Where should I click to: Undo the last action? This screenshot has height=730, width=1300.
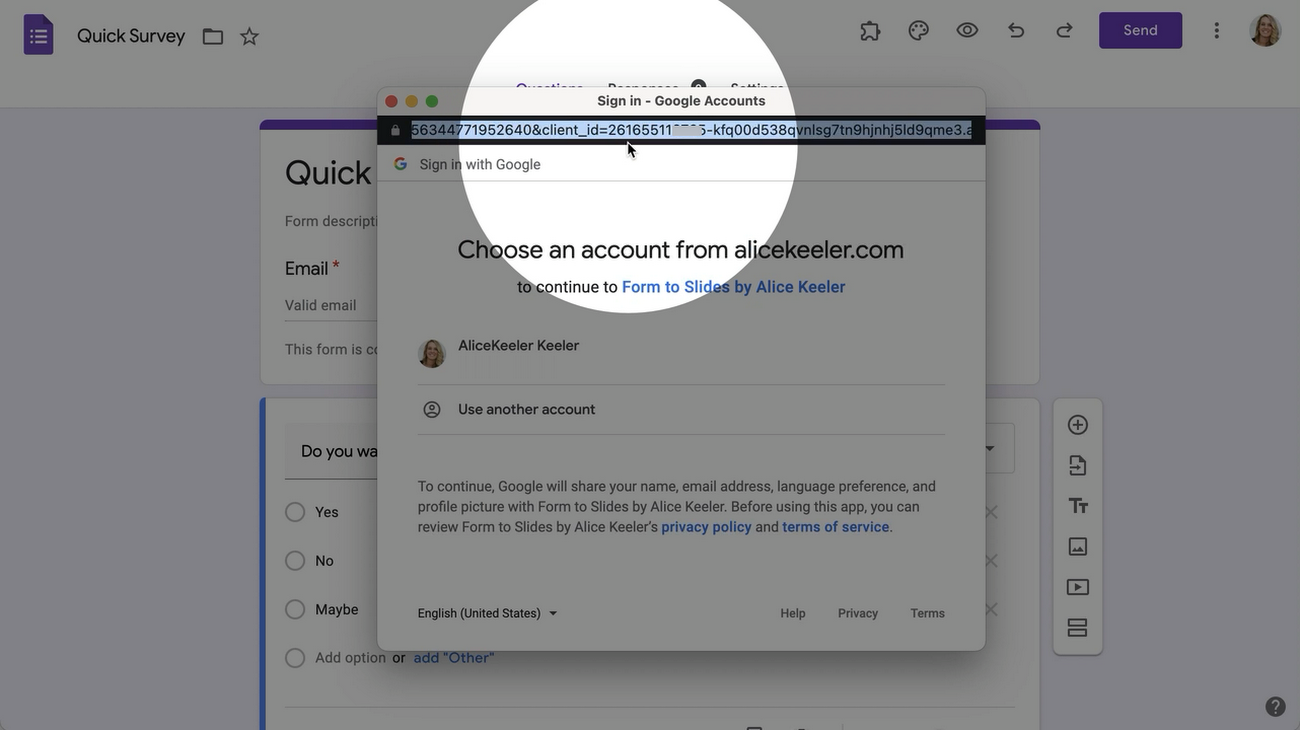click(x=1016, y=31)
